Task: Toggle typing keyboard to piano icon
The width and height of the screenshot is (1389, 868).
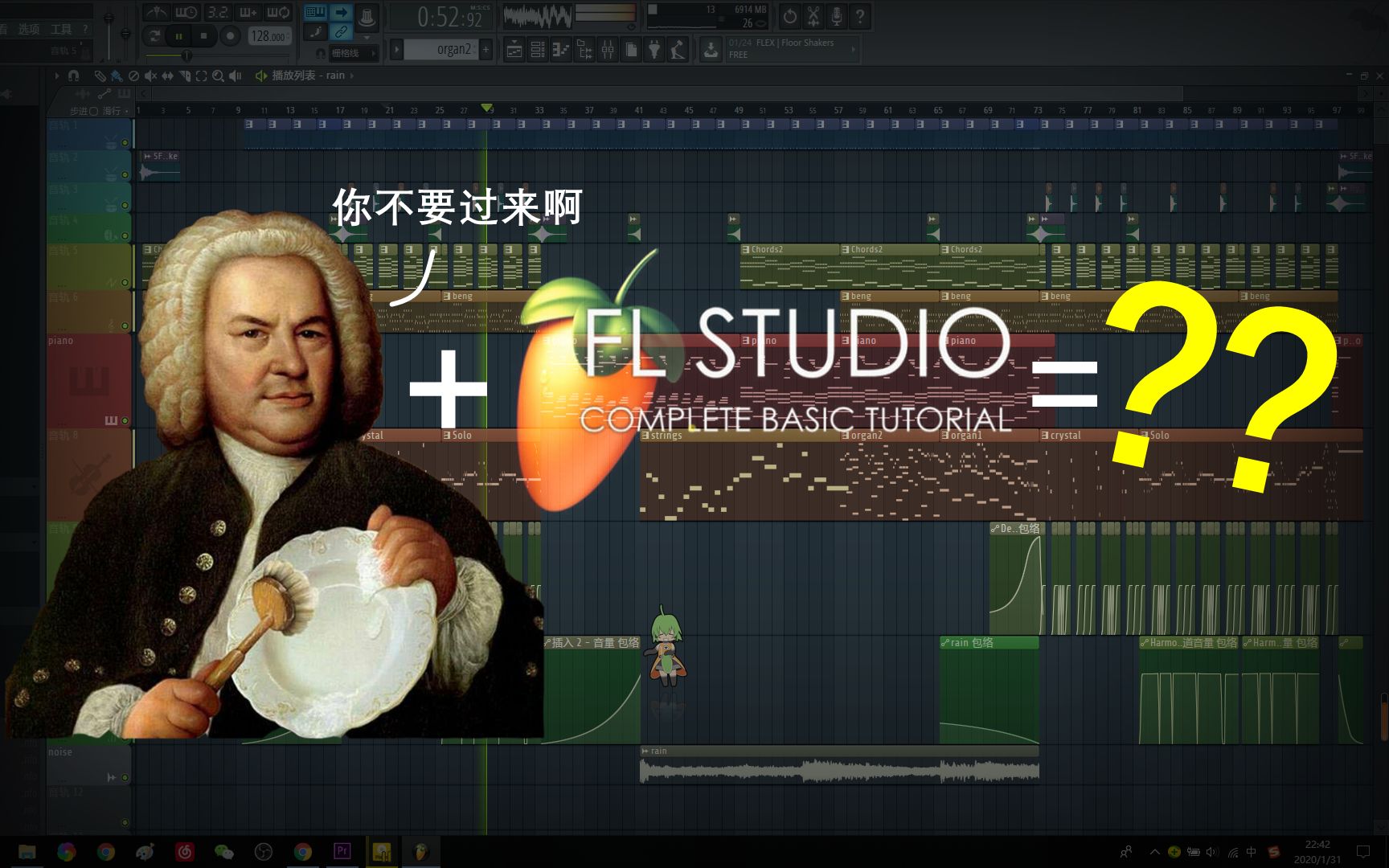Action: pos(315,12)
